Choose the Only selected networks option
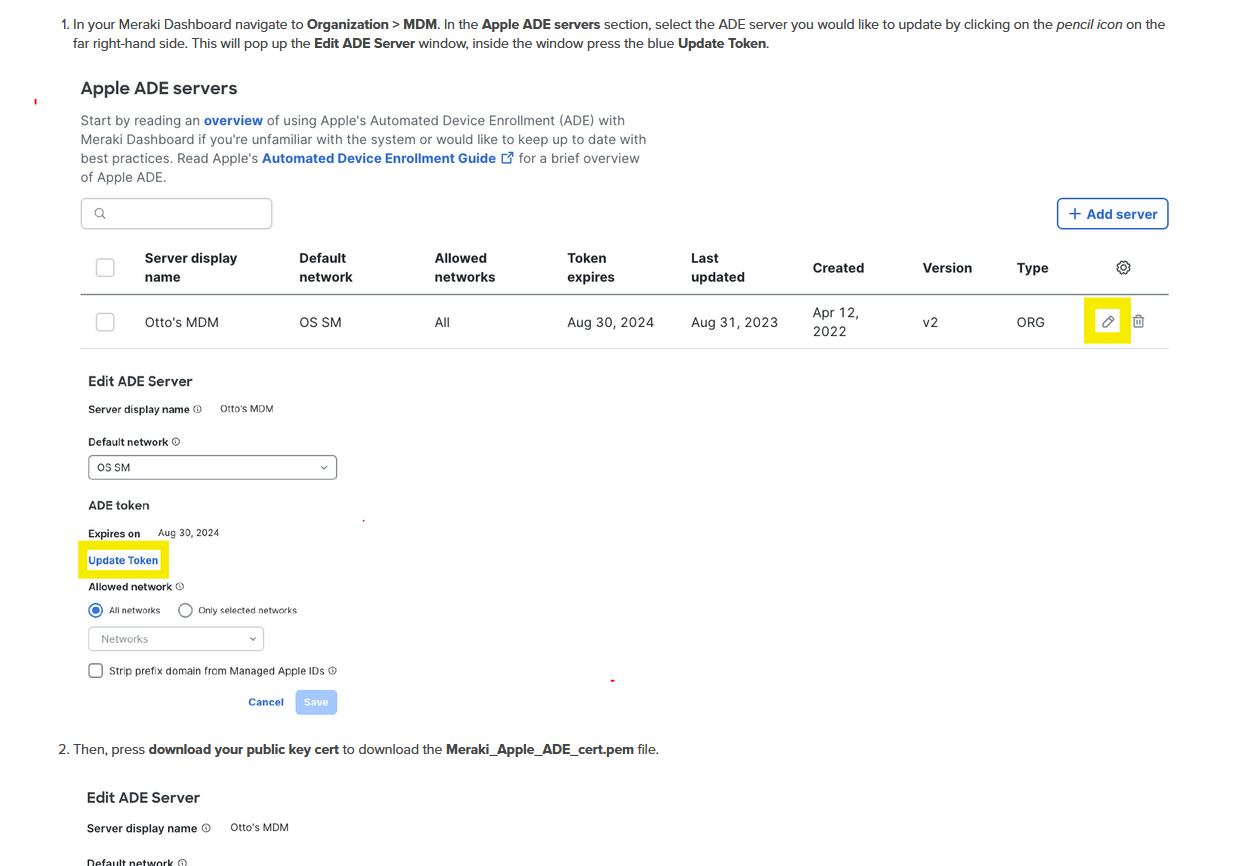This screenshot has height=866, width=1255. (185, 610)
